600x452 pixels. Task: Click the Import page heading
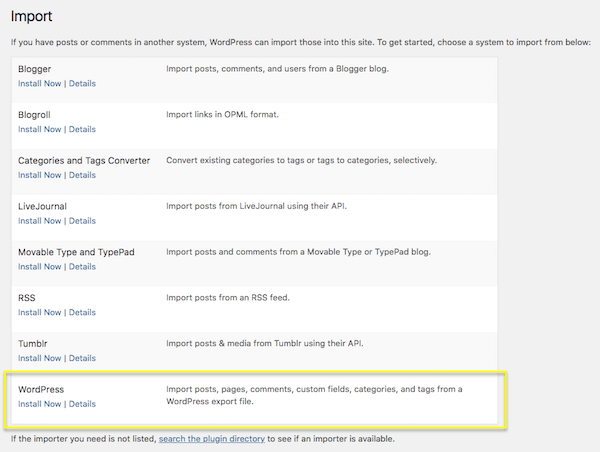pos(31,16)
